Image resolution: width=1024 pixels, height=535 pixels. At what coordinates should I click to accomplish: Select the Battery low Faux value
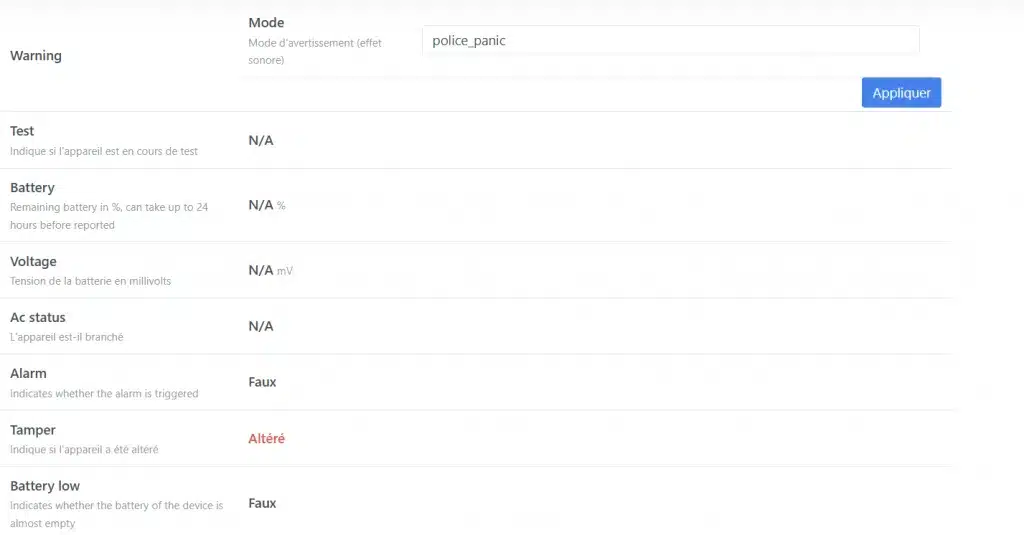[262, 503]
